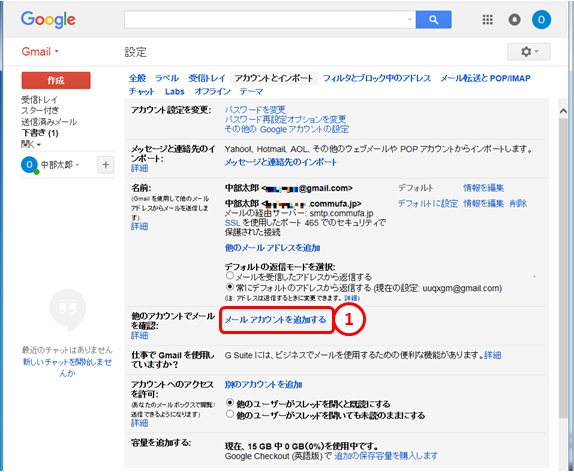
Task: Select the アカウントとインポート tab
Action: [x=274, y=78]
